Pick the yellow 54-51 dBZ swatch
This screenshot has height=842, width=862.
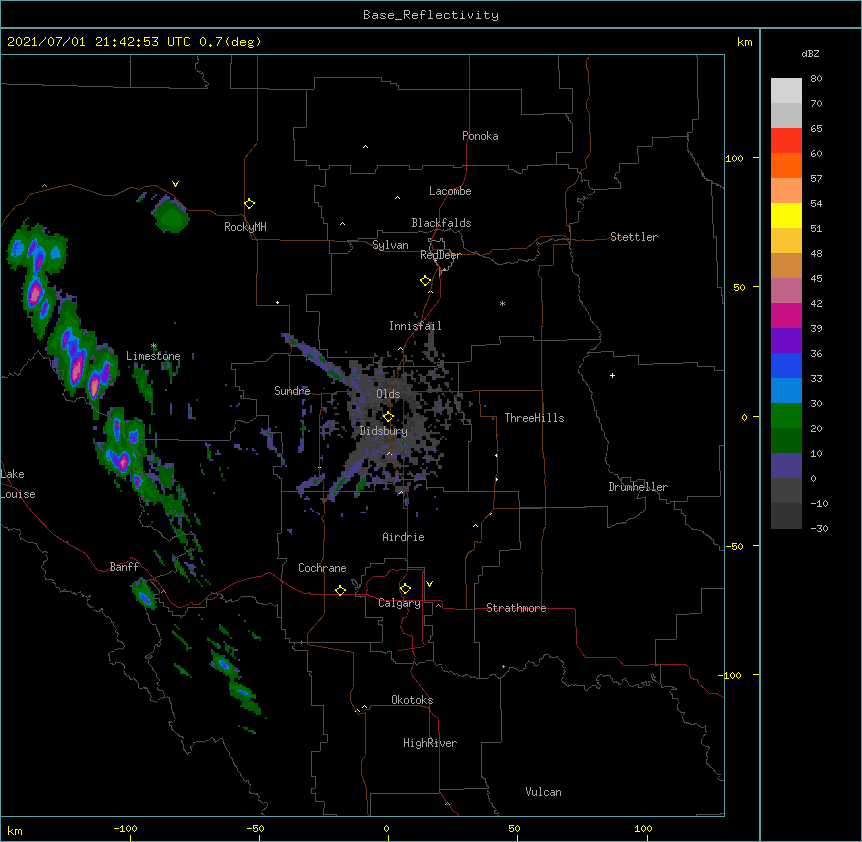(786, 216)
